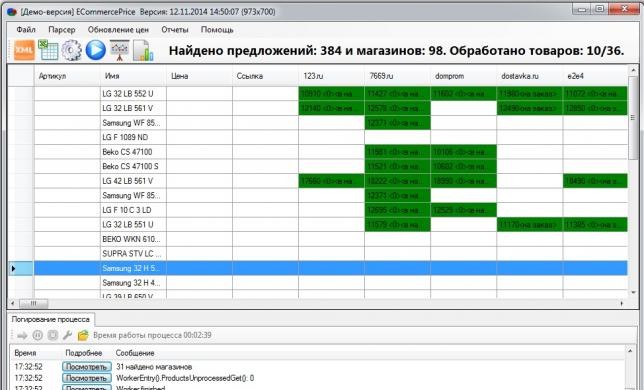
Task: Open the report document with bar chart icon
Action: [x=143, y=50]
